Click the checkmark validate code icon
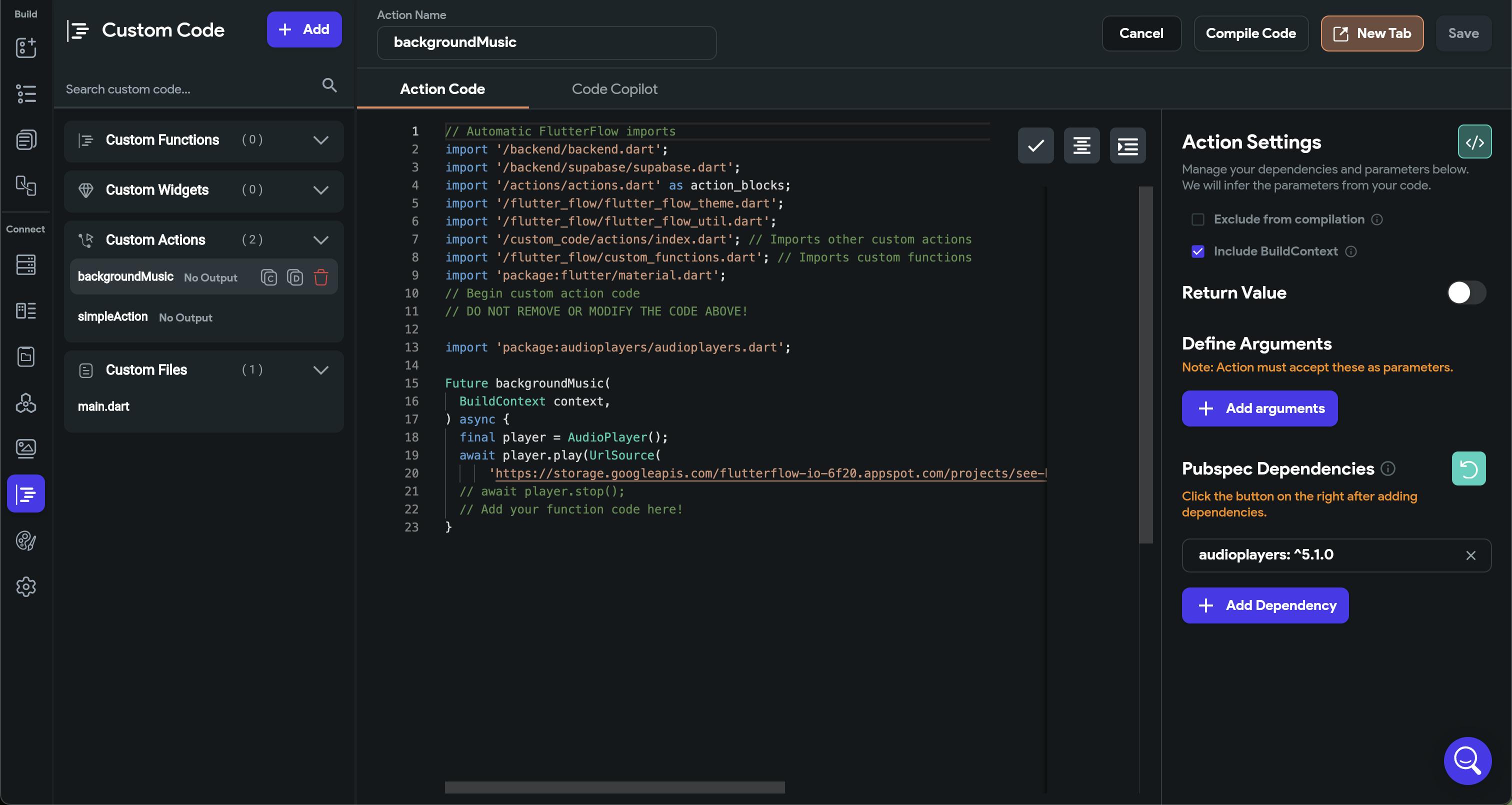The height and width of the screenshot is (805, 1512). click(1035, 145)
